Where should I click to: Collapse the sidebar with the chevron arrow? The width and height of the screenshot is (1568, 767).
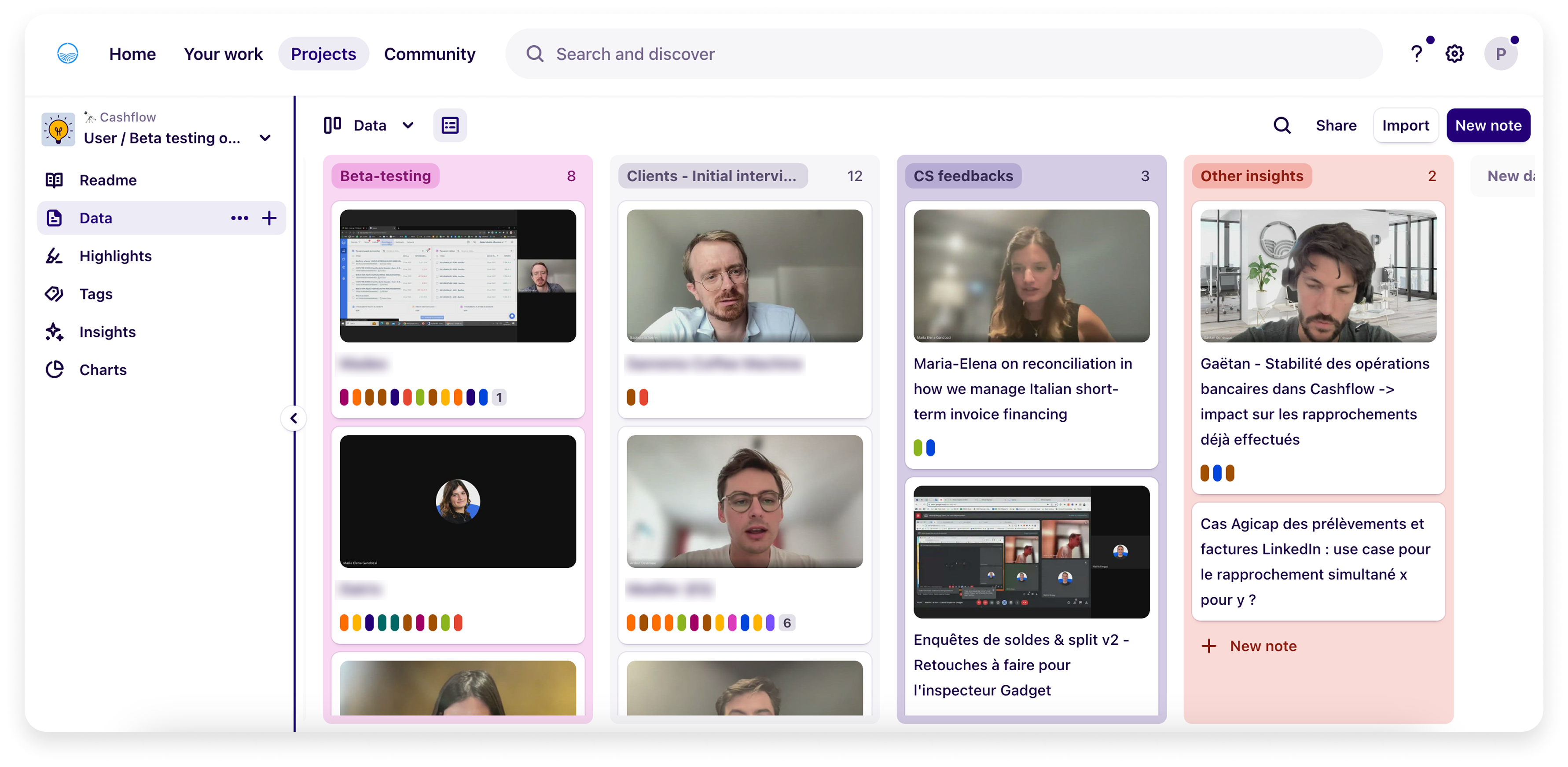coord(294,419)
